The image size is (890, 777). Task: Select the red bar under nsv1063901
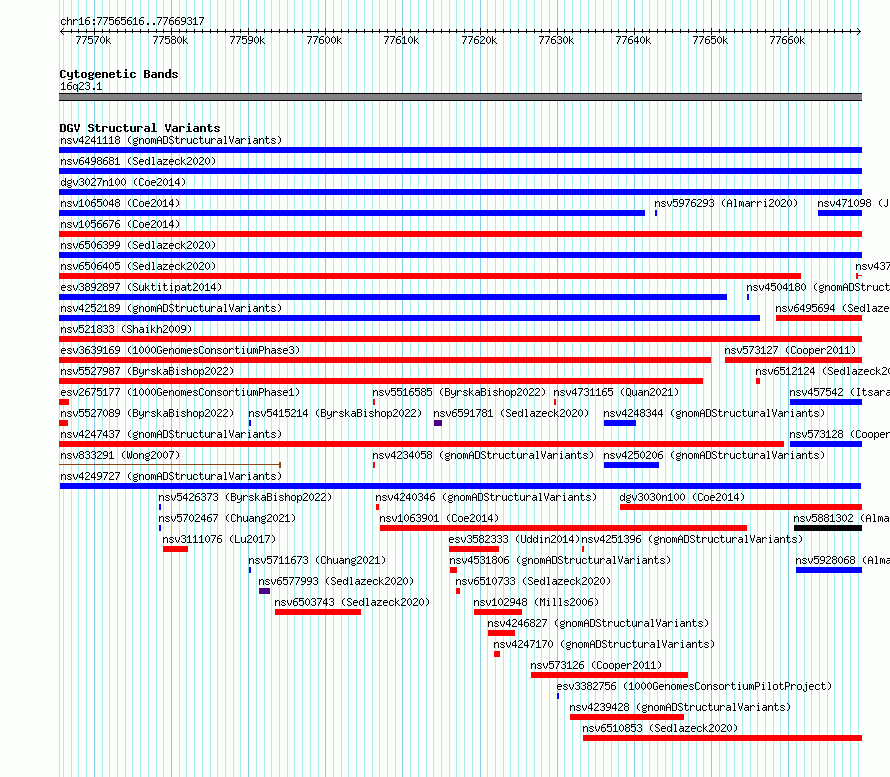coord(564,528)
